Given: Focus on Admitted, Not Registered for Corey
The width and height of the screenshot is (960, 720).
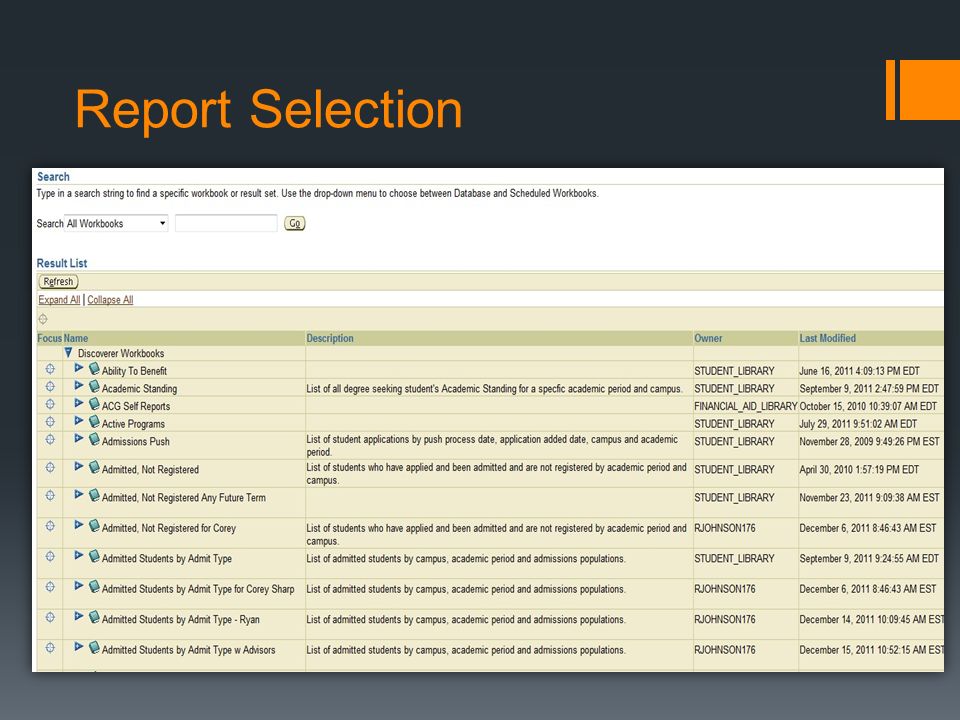Looking at the screenshot, I should click(50, 526).
